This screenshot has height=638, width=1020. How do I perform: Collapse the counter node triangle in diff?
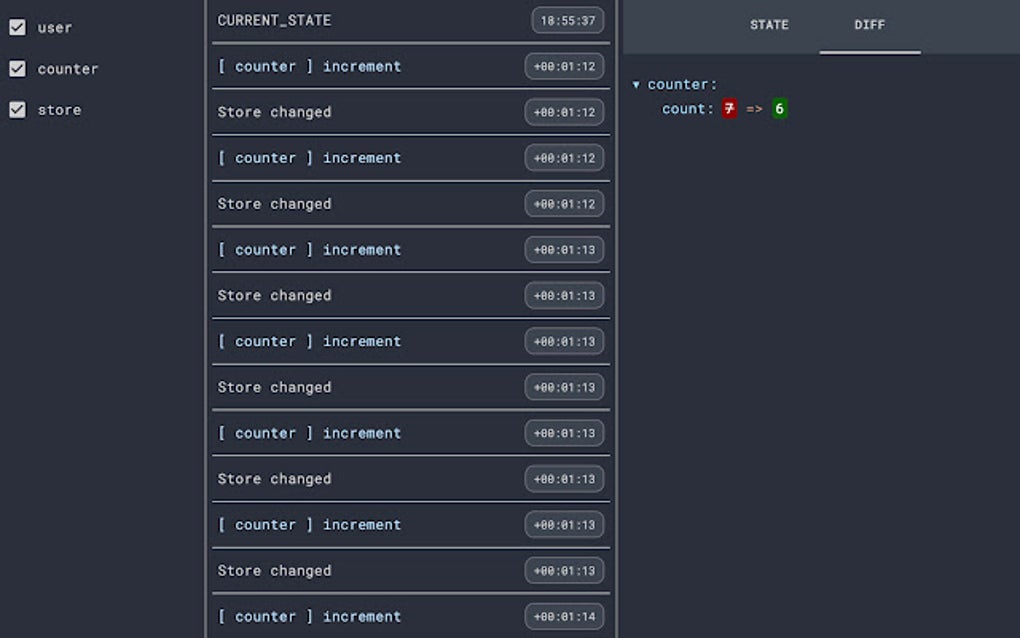(x=636, y=85)
